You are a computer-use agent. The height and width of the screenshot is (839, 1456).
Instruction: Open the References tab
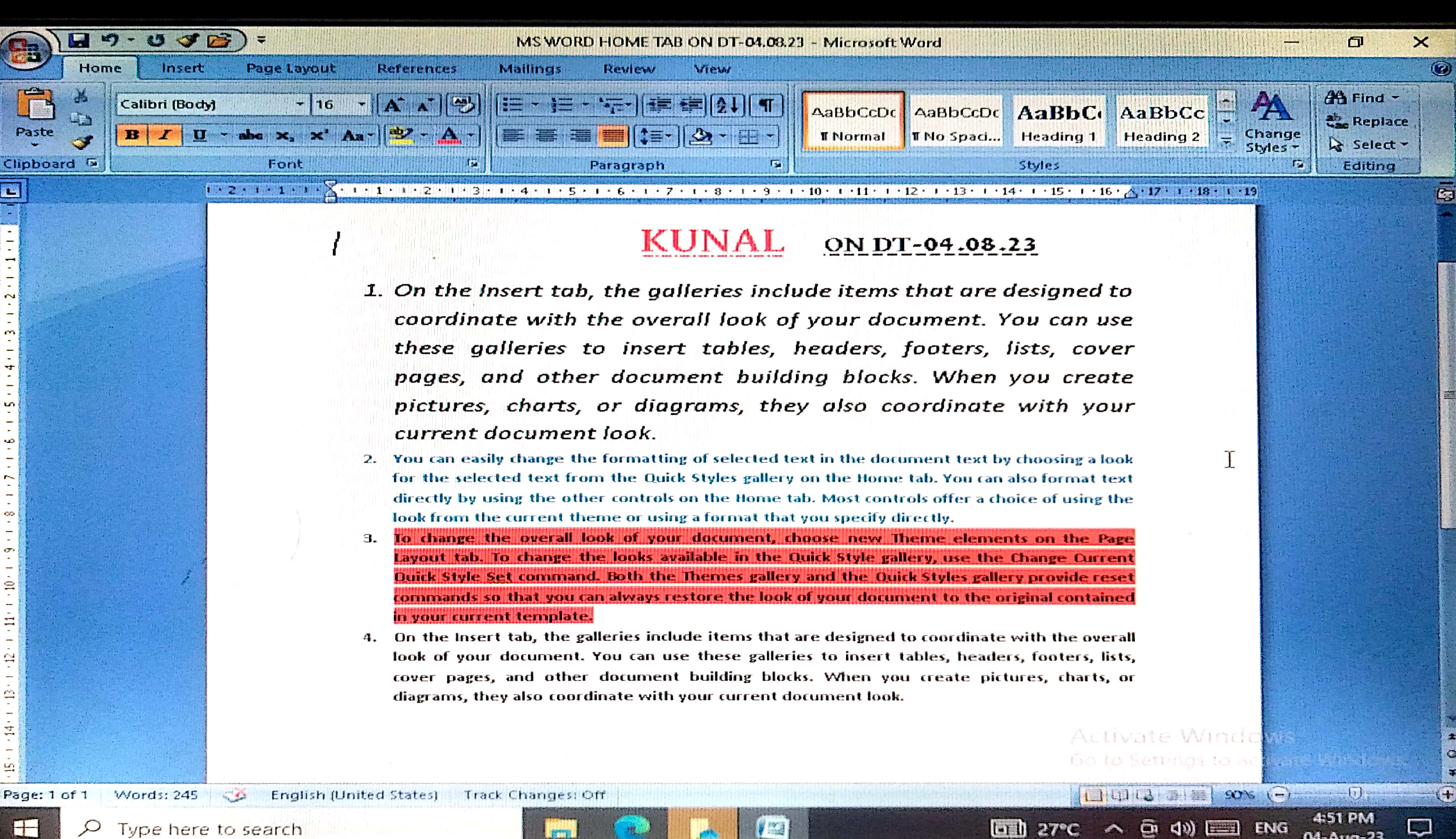click(417, 69)
